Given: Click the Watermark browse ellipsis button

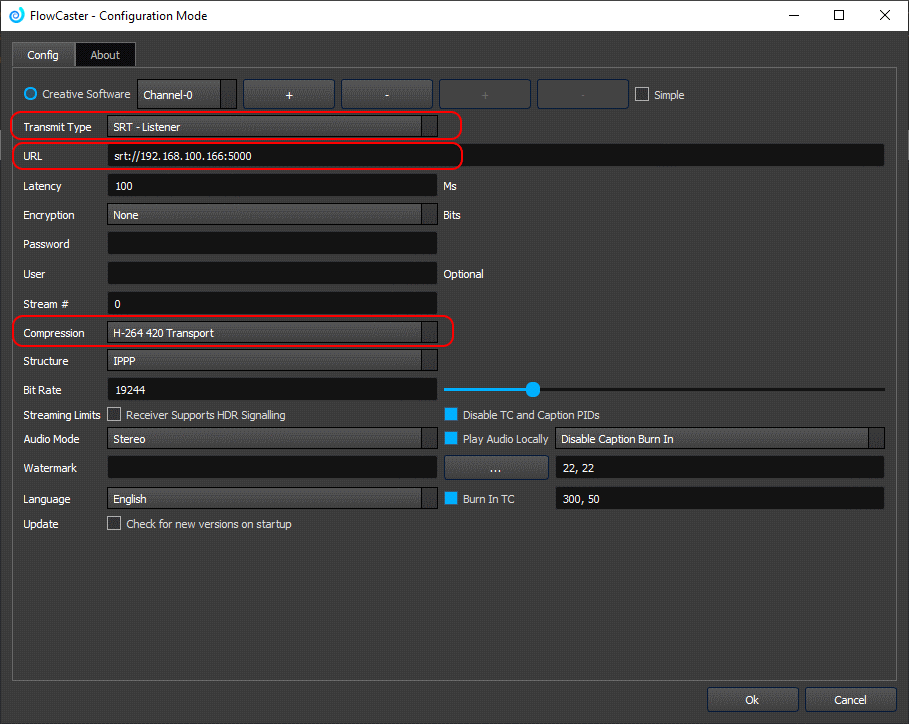Looking at the screenshot, I should pyautogui.click(x=496, y=468).
